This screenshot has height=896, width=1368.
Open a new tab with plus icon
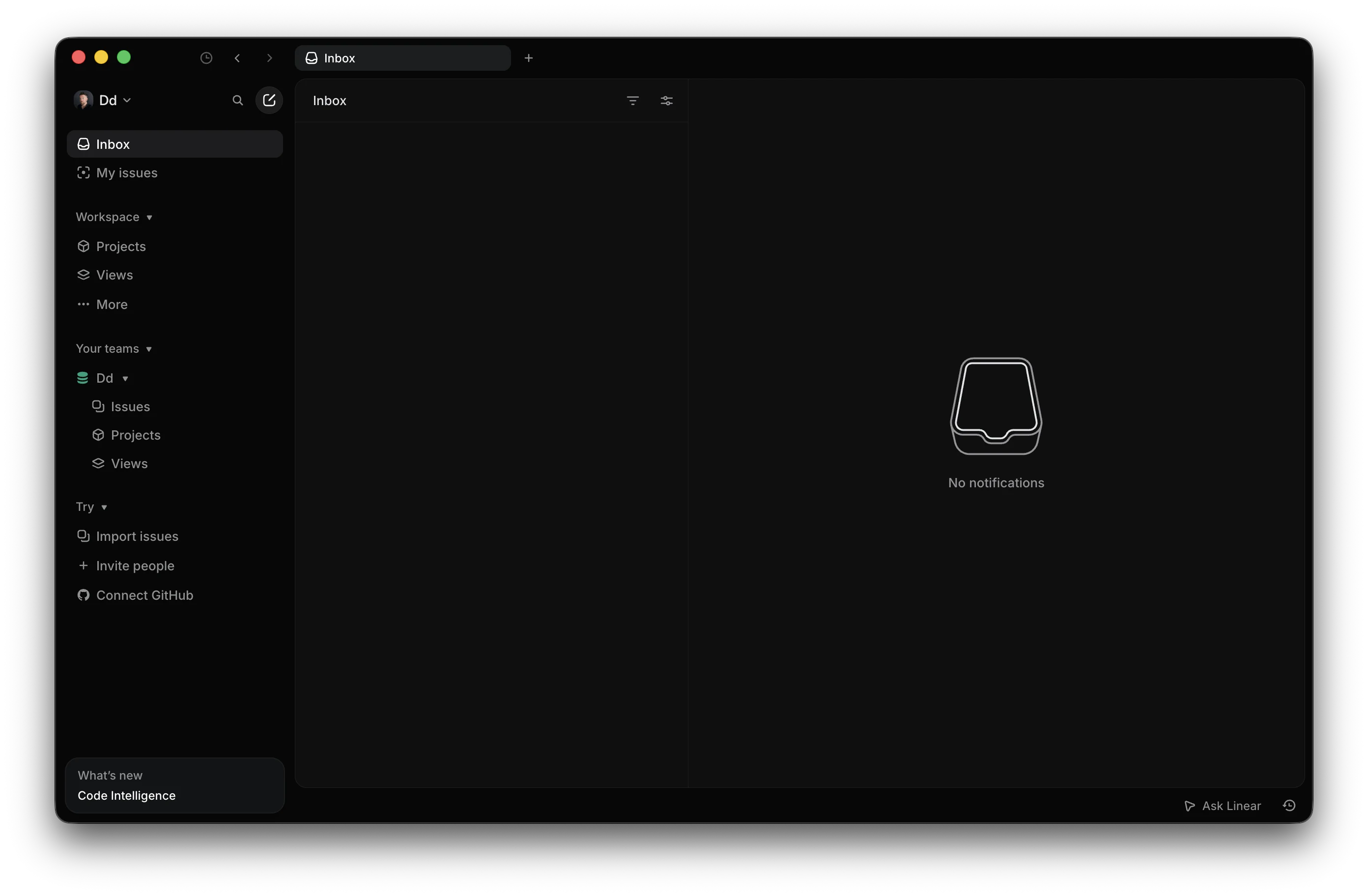pyautogui.click(x=529, y=58)
